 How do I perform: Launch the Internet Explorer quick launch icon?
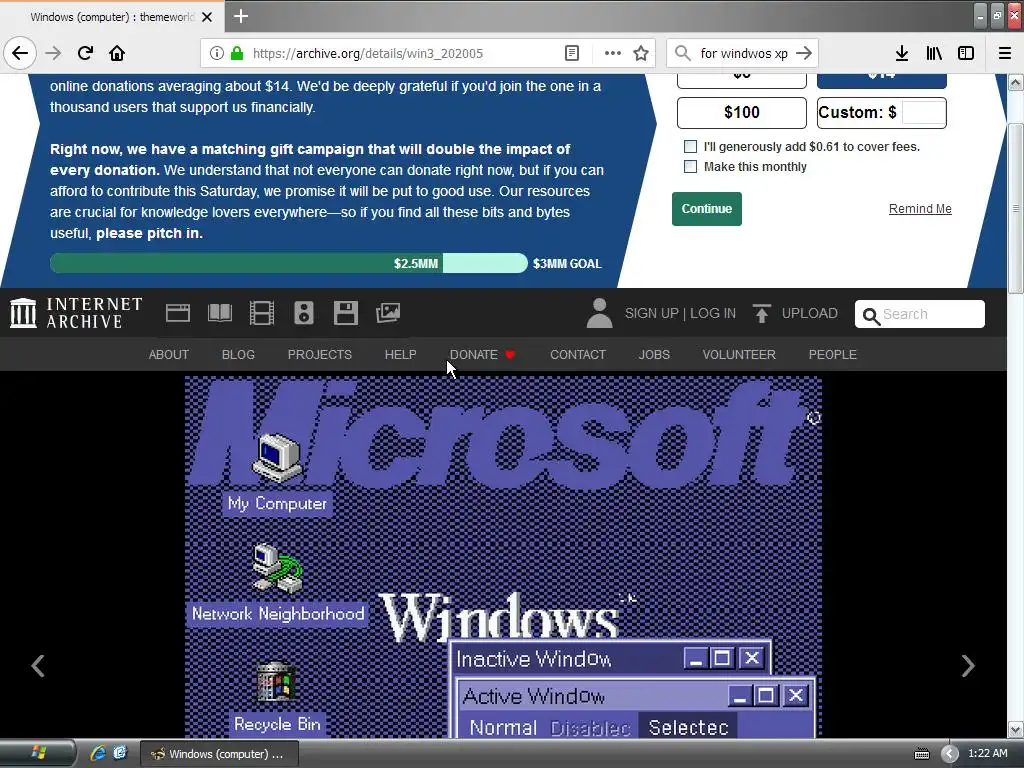point(98,753)
